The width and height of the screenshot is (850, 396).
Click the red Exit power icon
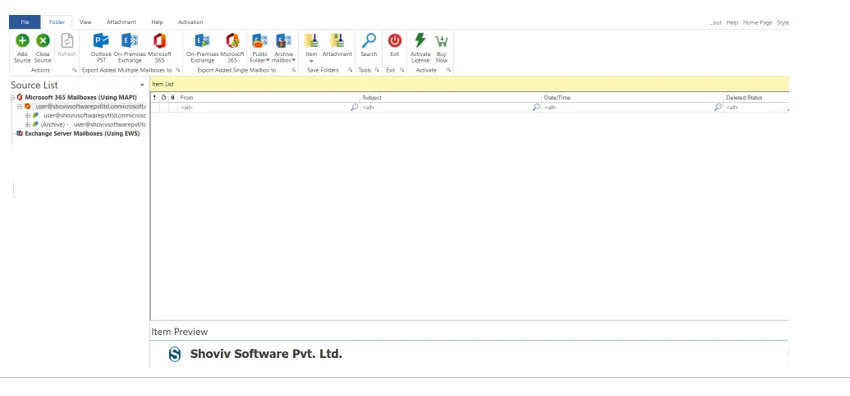pos(395,41)
